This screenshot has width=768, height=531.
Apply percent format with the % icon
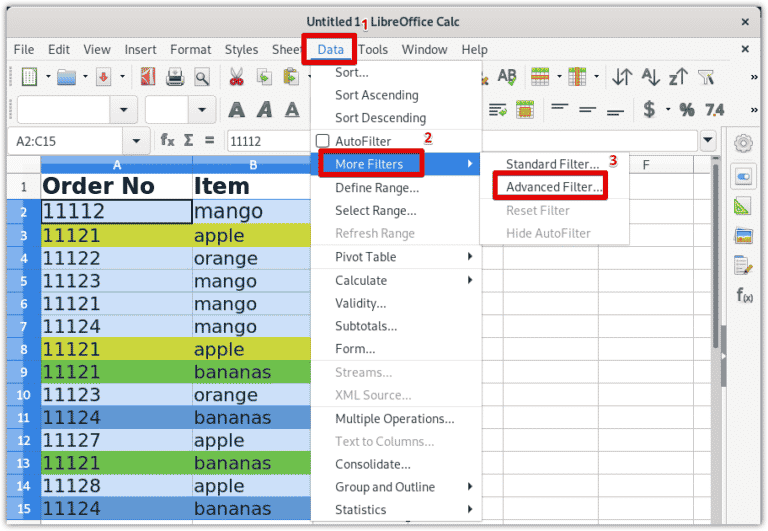pyautogui.click(x=686, y=110)
